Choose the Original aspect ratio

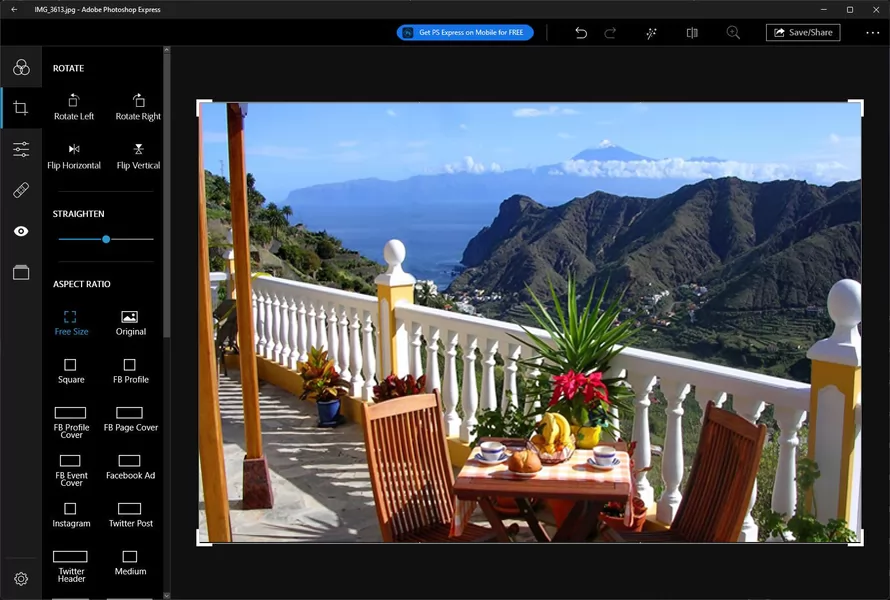click(131, 323)
